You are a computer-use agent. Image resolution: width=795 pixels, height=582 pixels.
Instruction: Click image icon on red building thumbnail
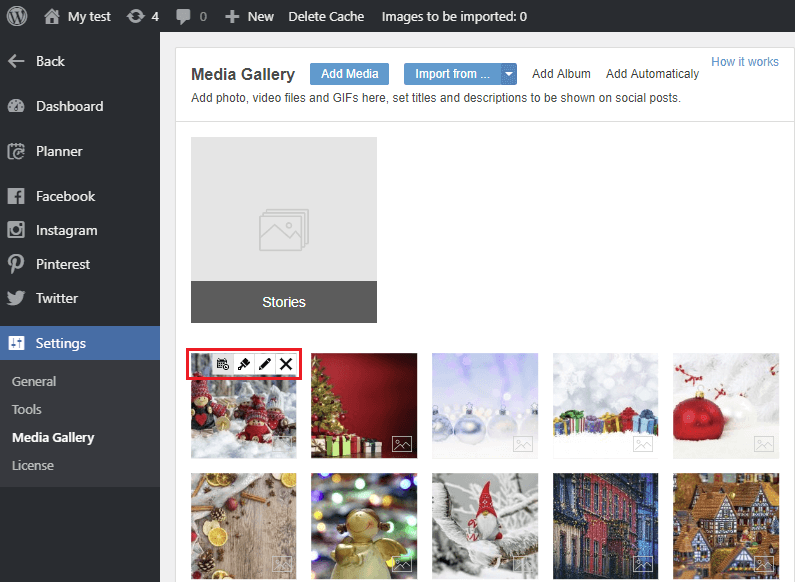coord(643,564)
